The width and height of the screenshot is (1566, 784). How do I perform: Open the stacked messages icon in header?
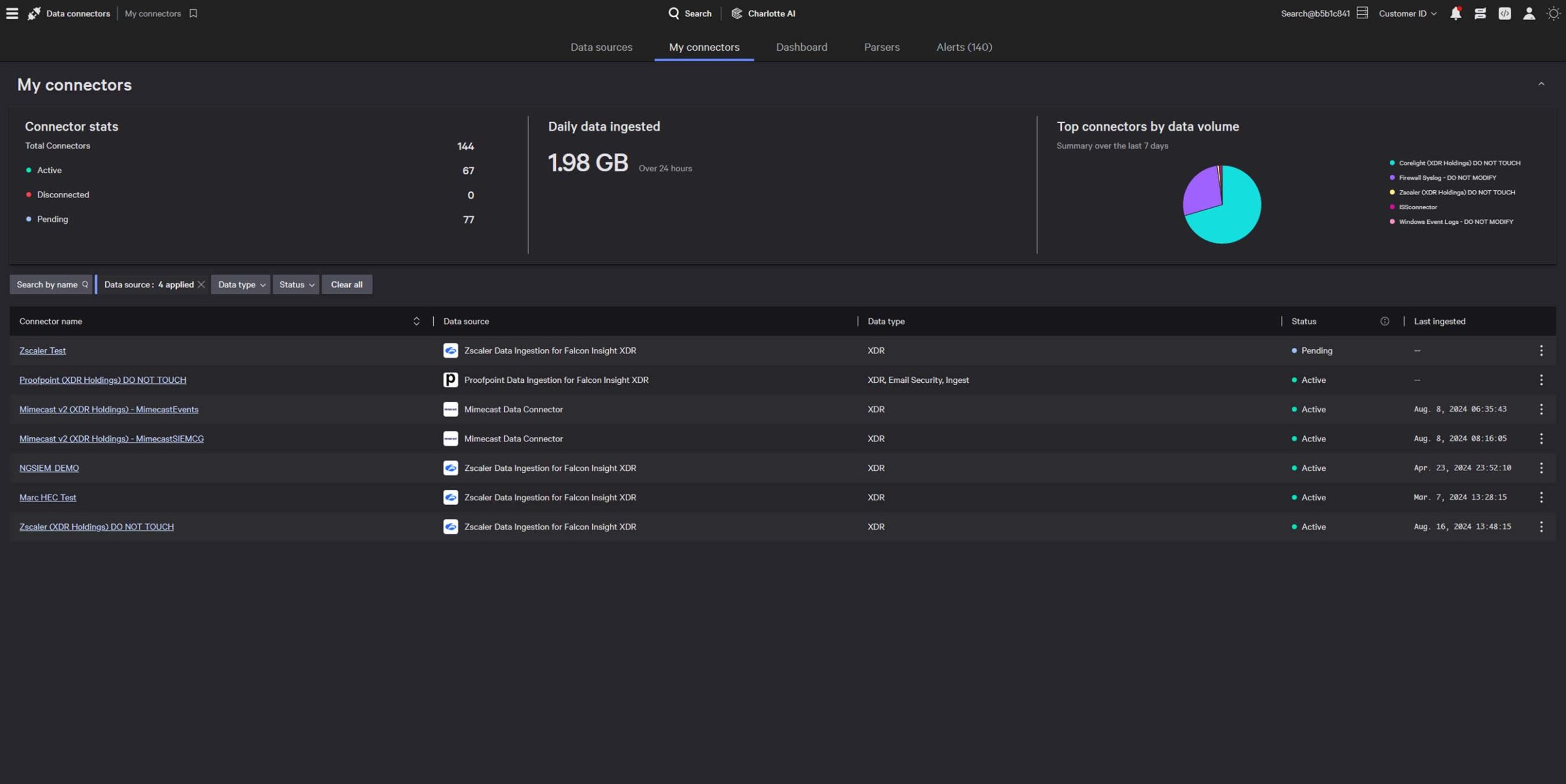pyautogui.click(x=1480, y=13)
